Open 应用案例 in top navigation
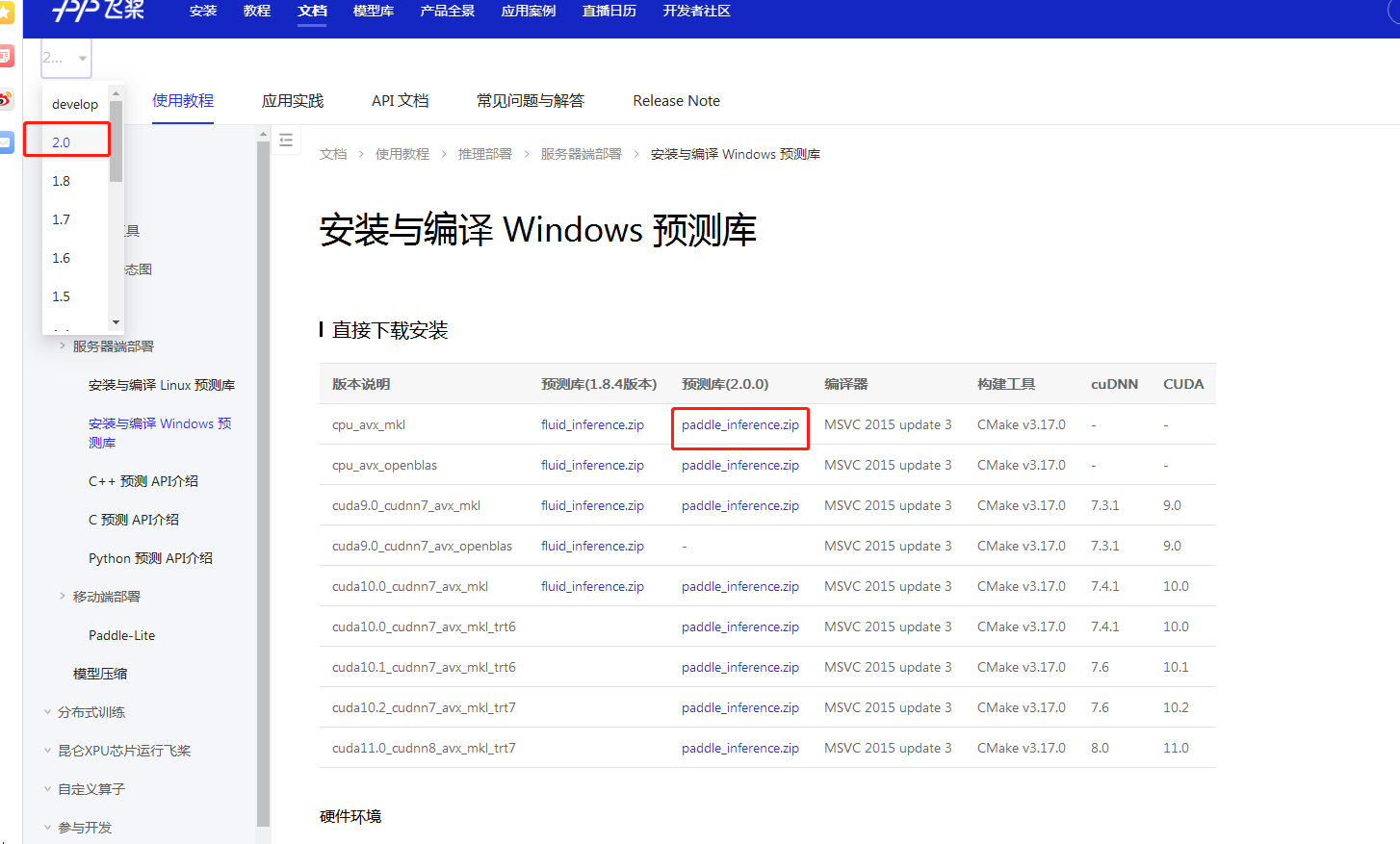The height and width of the screenshot is (844, 1400). pyautogui.click(x=529, y=11)
